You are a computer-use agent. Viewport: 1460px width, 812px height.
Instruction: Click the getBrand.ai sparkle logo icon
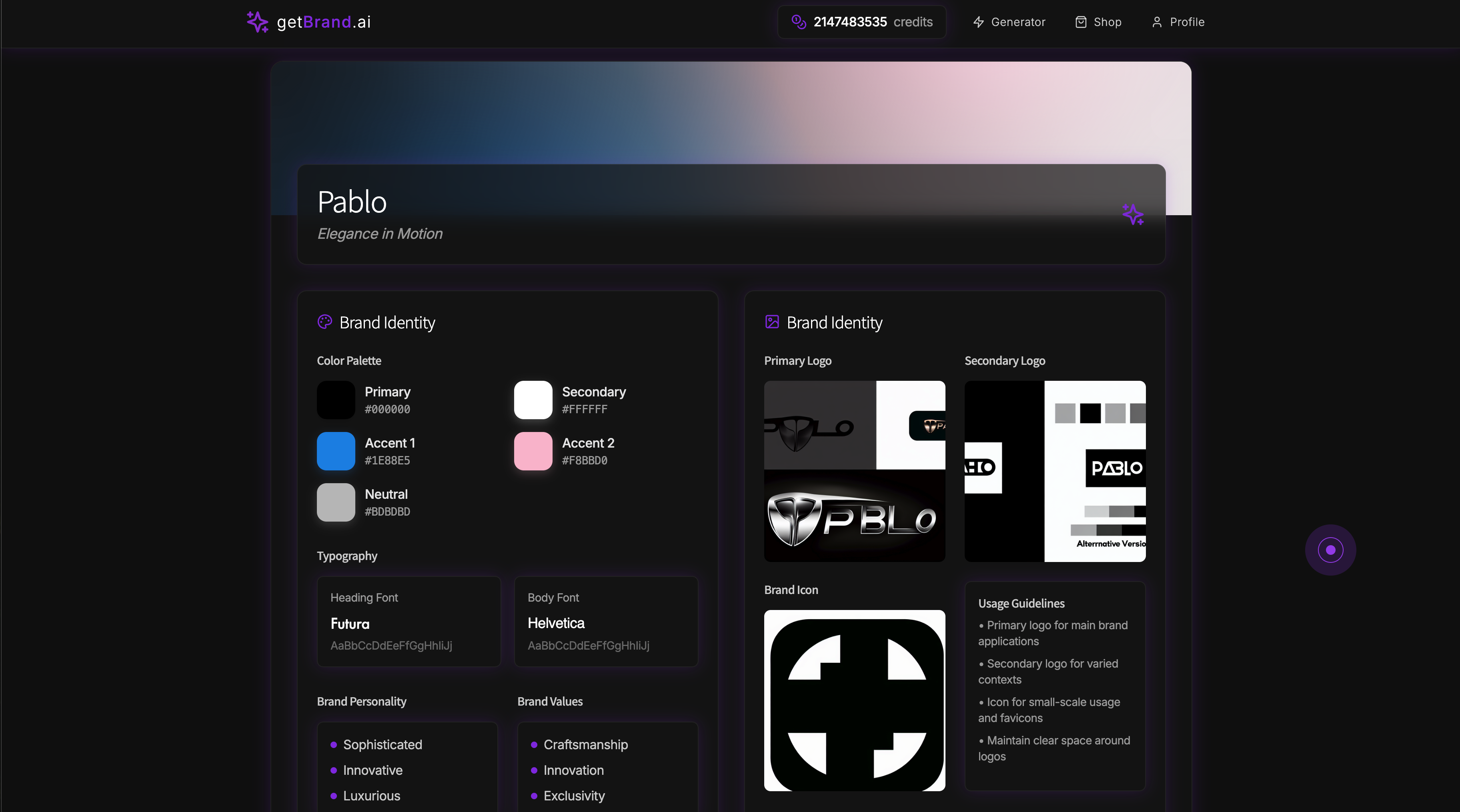[x=257, y=22]
